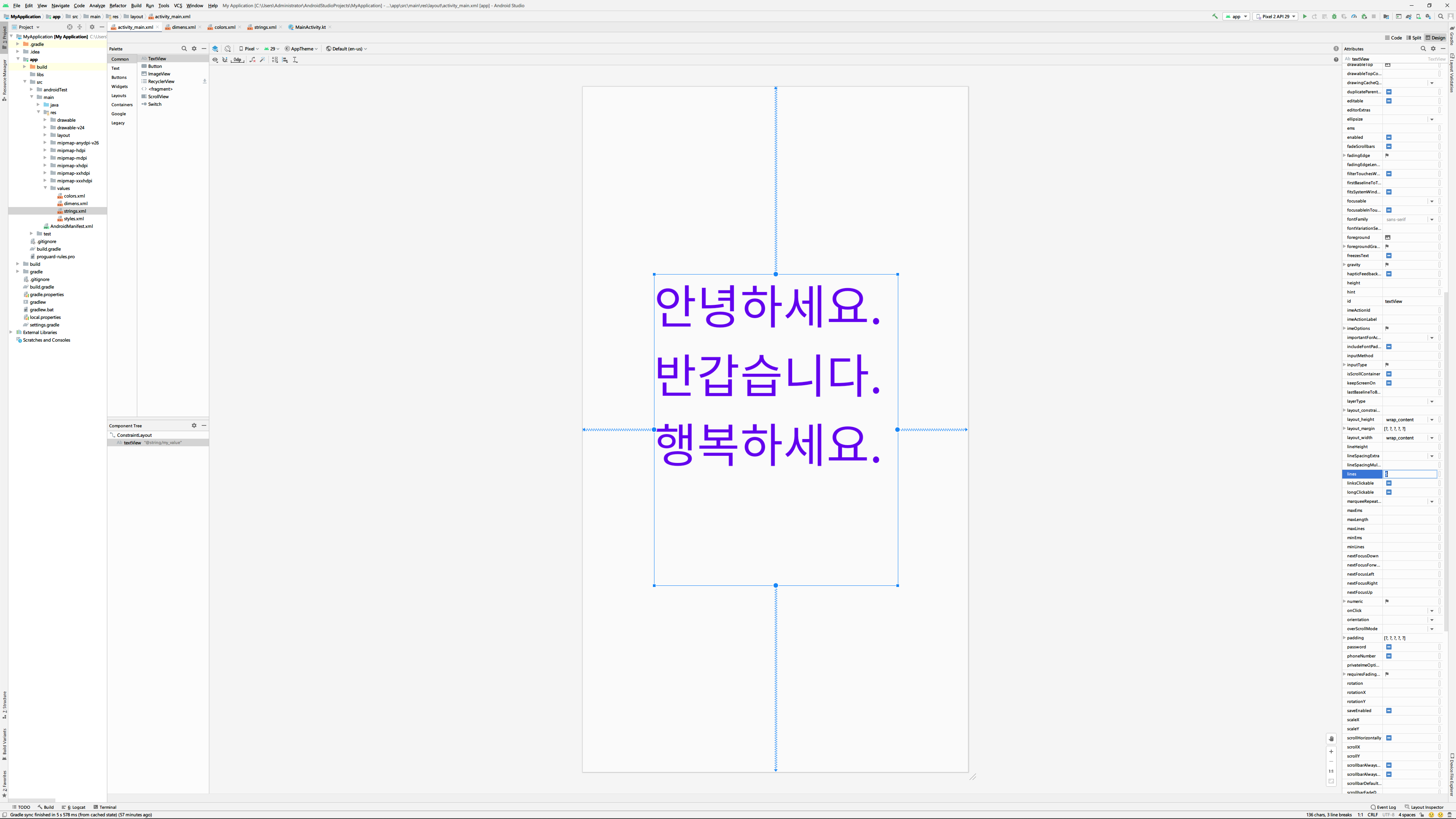
Task: Toggle the linksClickable attribute checkbox
Action: coord(1389,483)
